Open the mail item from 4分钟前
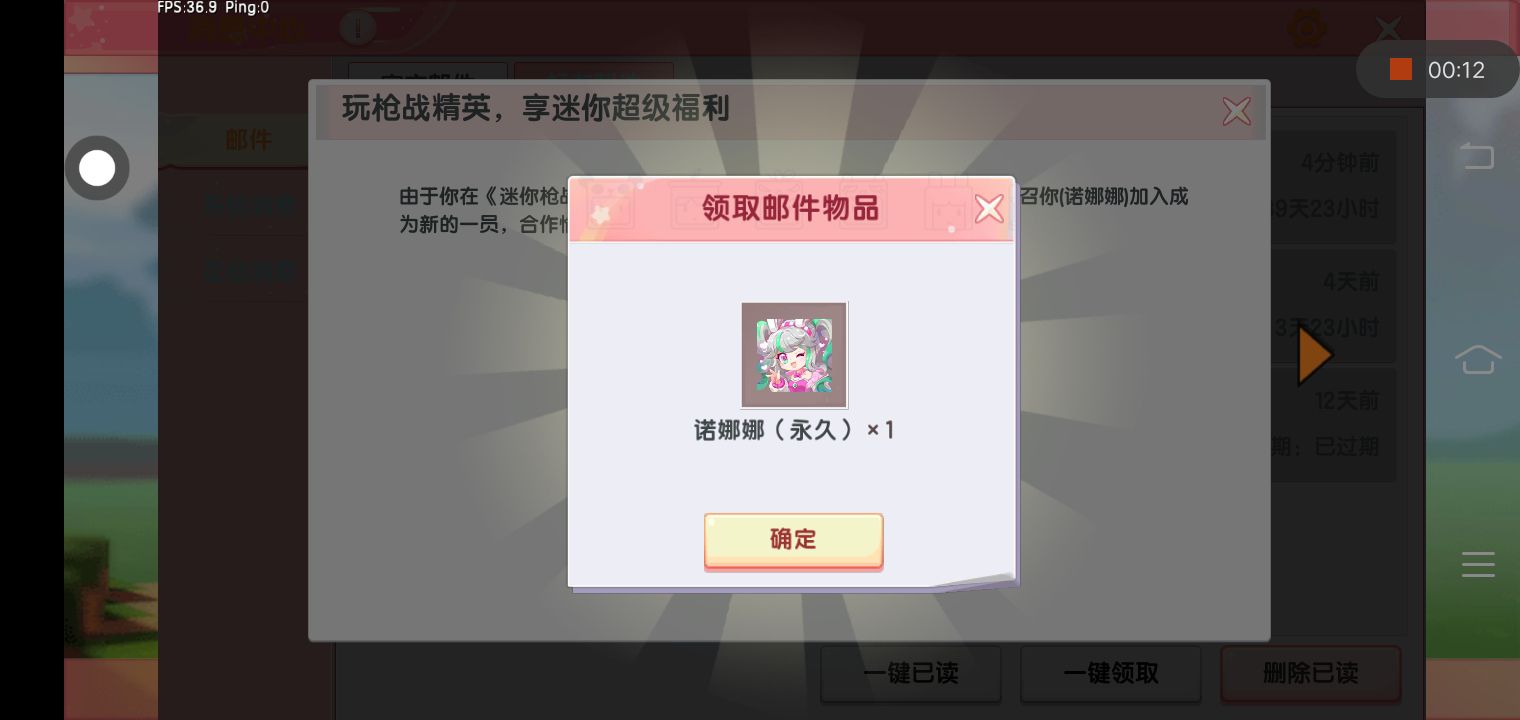Image resolution: width=1520 pixels, height=720 pixels. click(x=1334, y=186)
